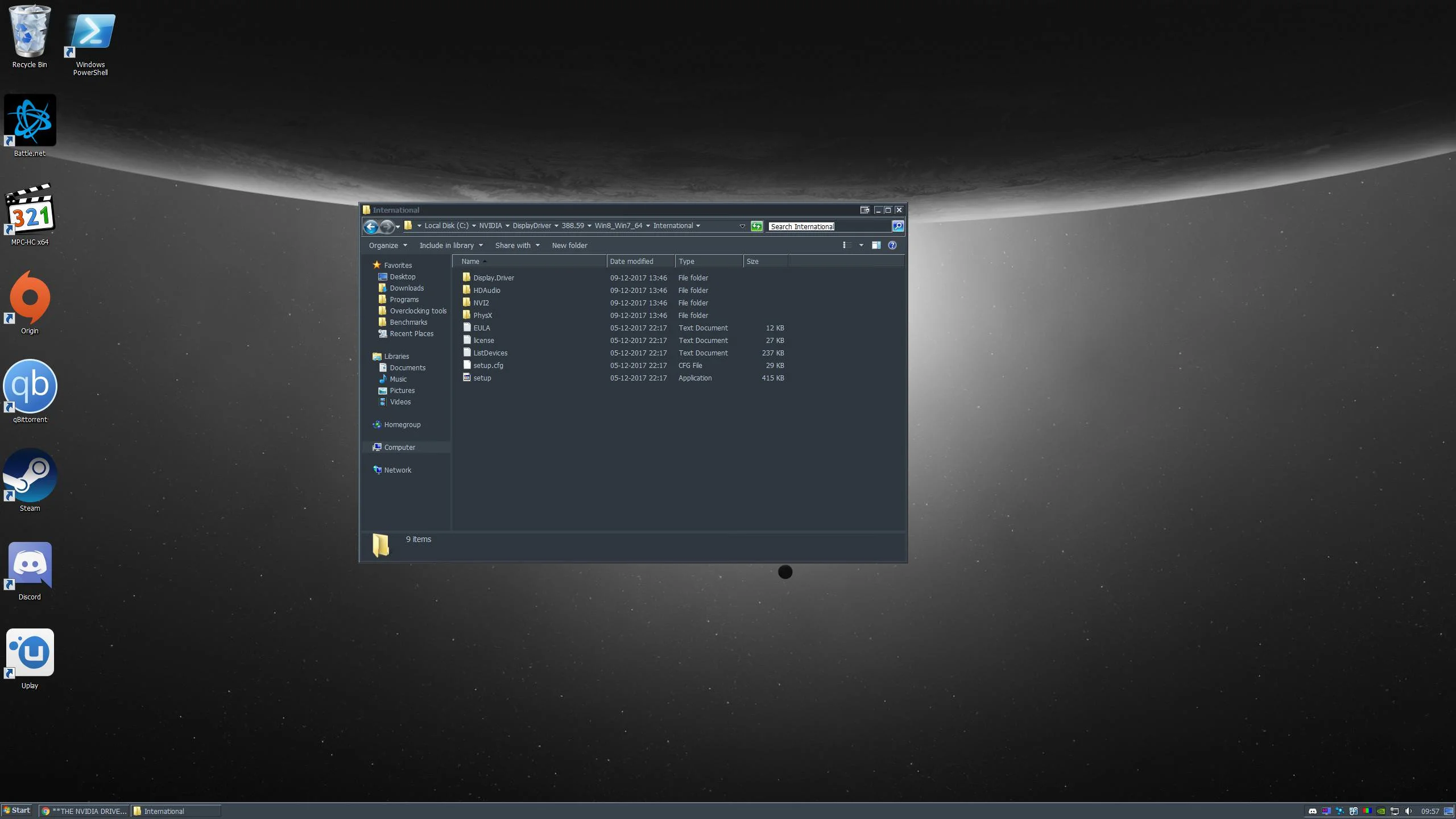Sort by Type column header
Screen dimensions: 1456x819
click(709, 261)
